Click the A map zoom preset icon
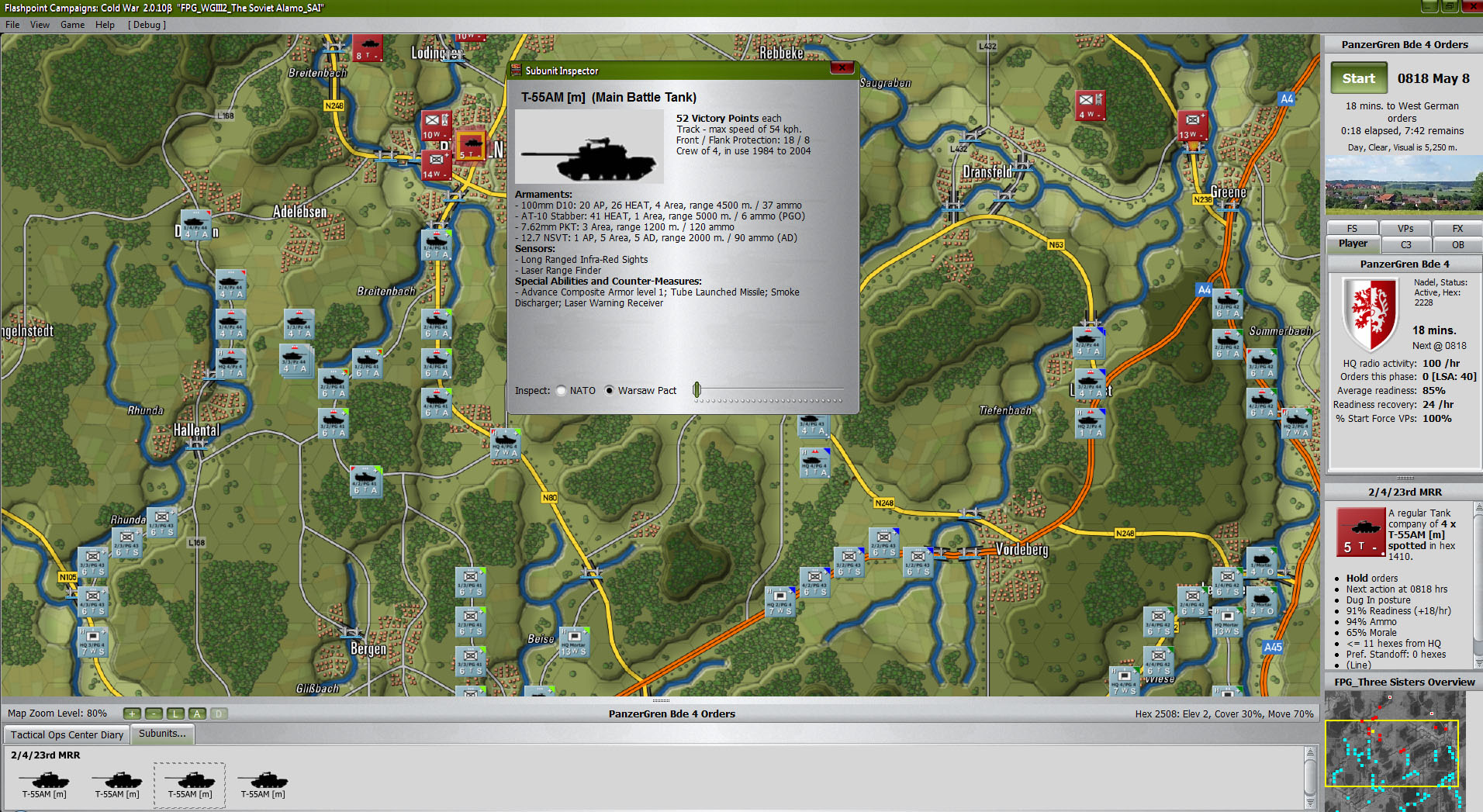 (x=197, y=714)
